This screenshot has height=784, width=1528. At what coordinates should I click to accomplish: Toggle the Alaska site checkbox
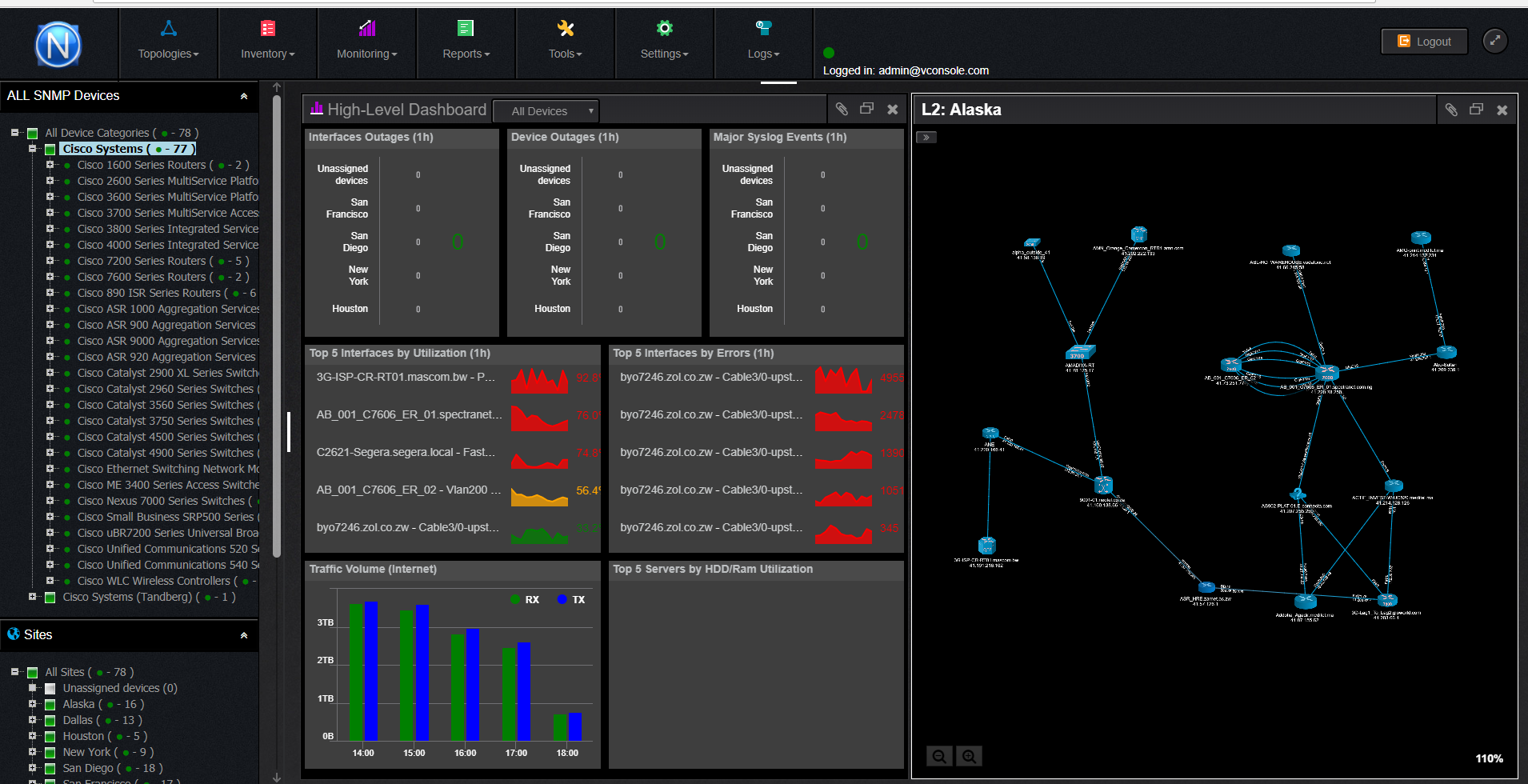coord(50,705)
